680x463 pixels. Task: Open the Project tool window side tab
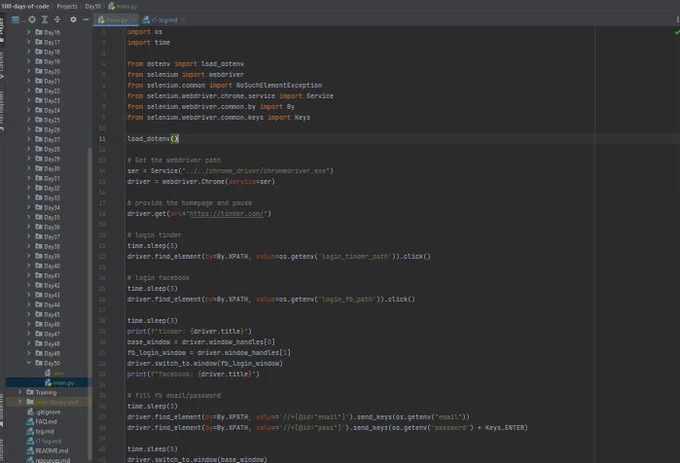coord(2,29)
